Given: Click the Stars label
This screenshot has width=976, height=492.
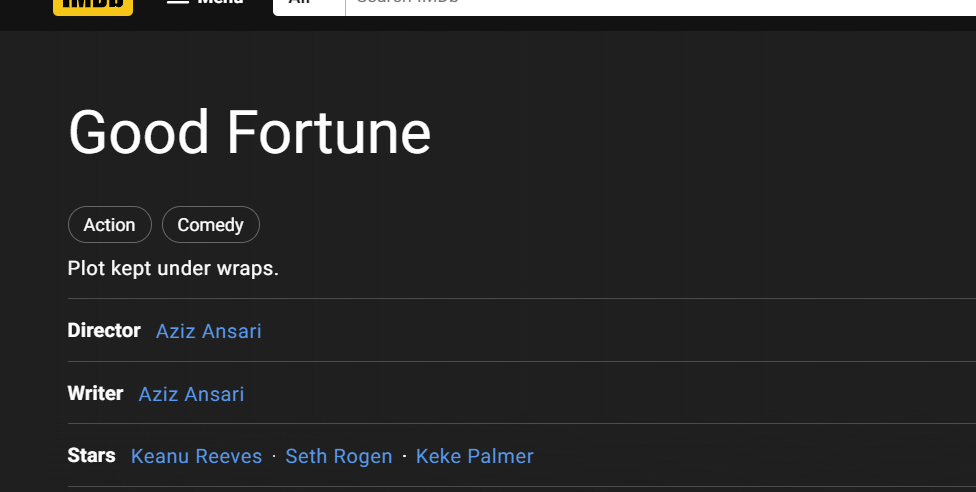Looking at the screenshot, I should pyautogui.click(x=91, y=456).
